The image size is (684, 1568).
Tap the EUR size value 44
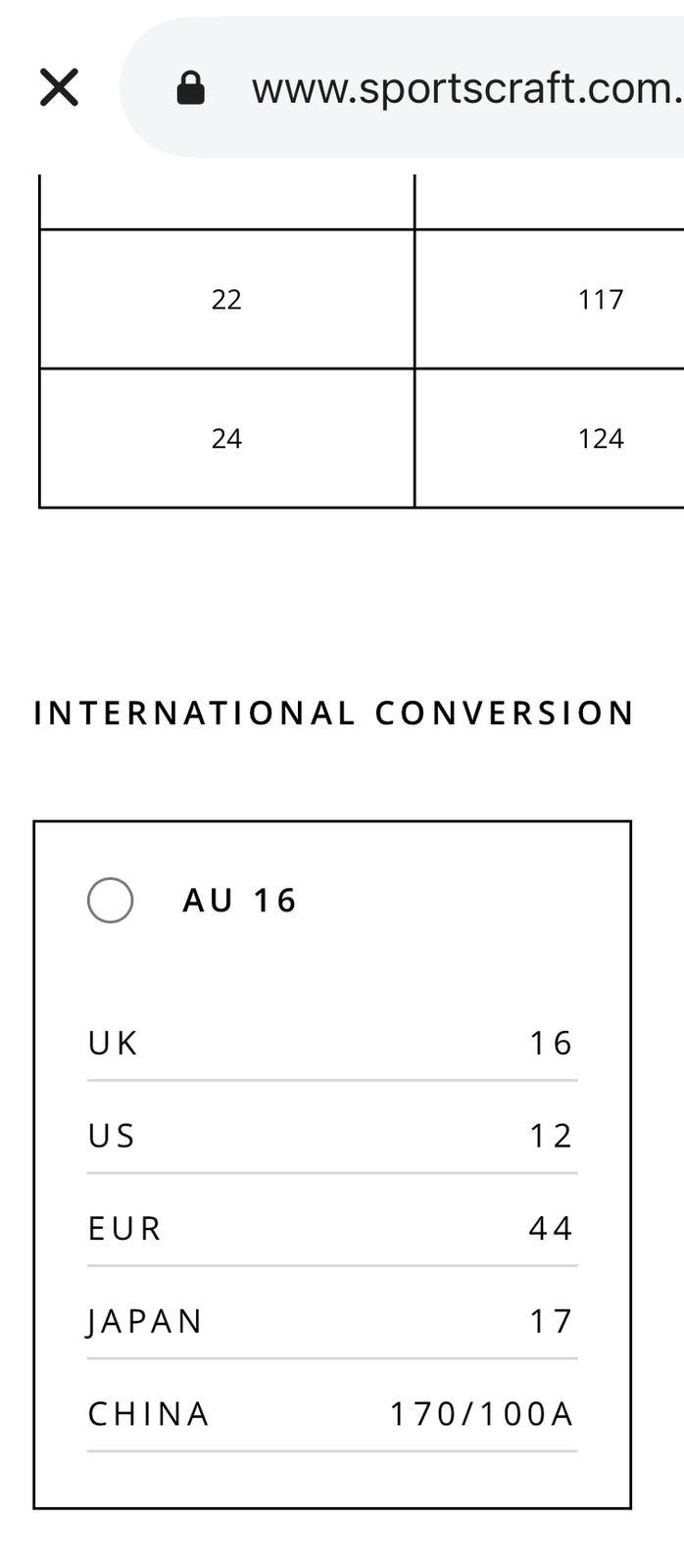tap(551, 1228)
